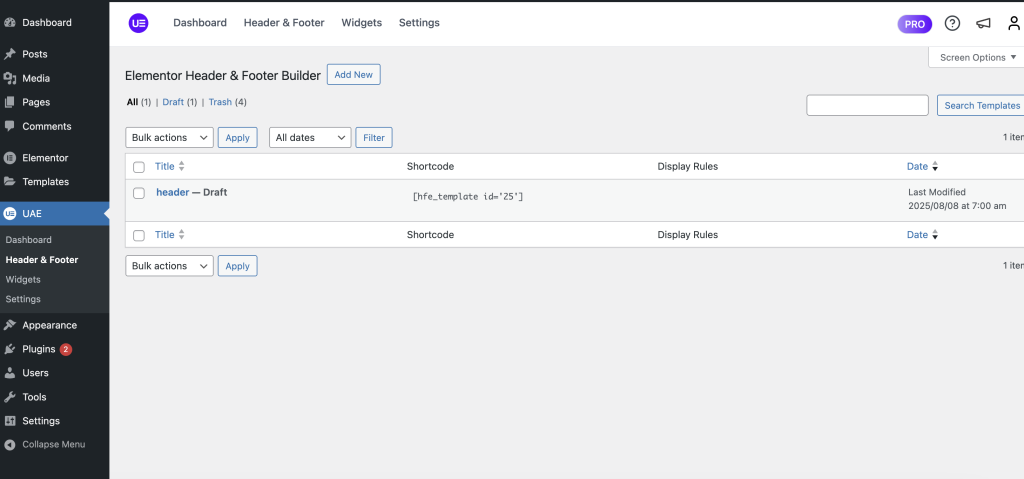Click the UAE logo icon in sidebar

coord(9,214)
